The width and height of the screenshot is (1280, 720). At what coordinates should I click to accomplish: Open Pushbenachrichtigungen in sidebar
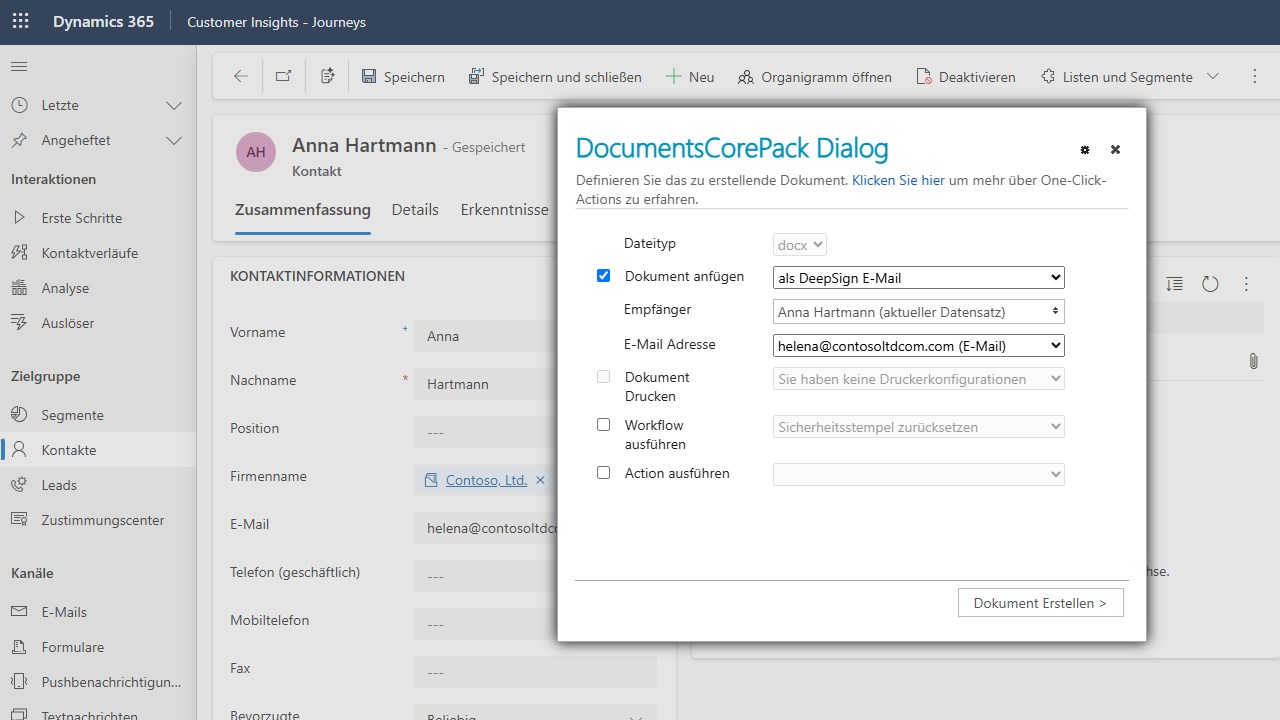(98, 682)
